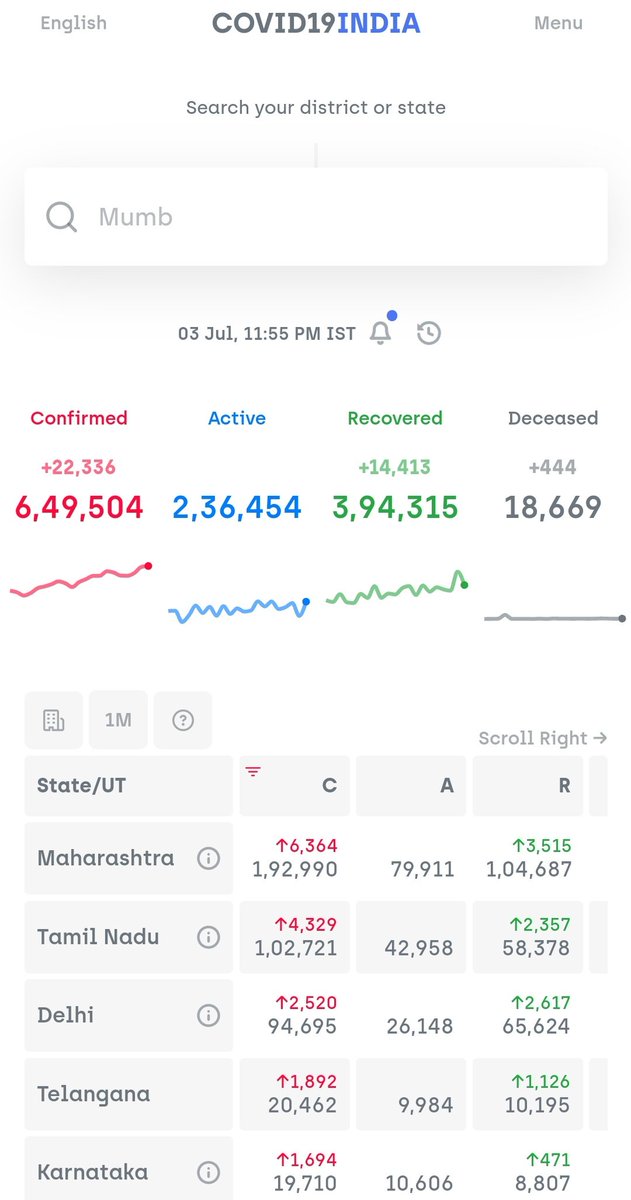This screenshot has width=631, height=1200.
Task: Sort by State/UT column header
Action: pyautogui.click(x=129, y=785)
